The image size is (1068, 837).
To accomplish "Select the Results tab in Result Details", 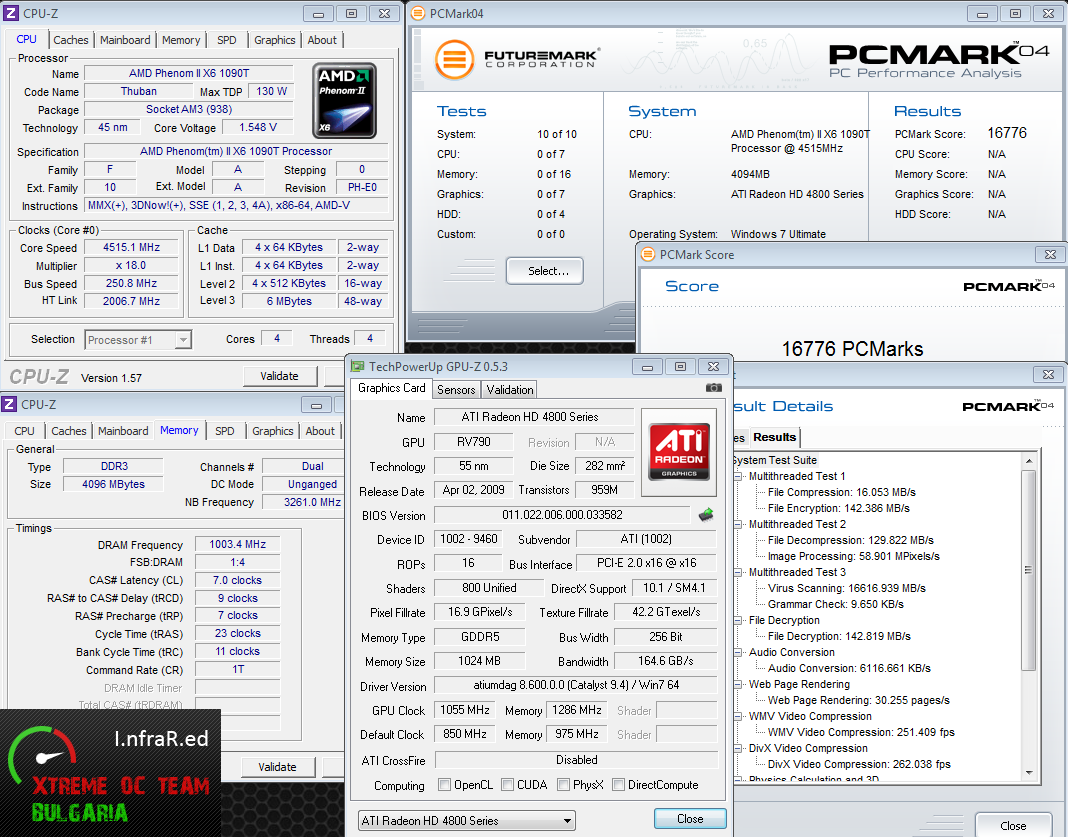I will [x=774, y=437].
